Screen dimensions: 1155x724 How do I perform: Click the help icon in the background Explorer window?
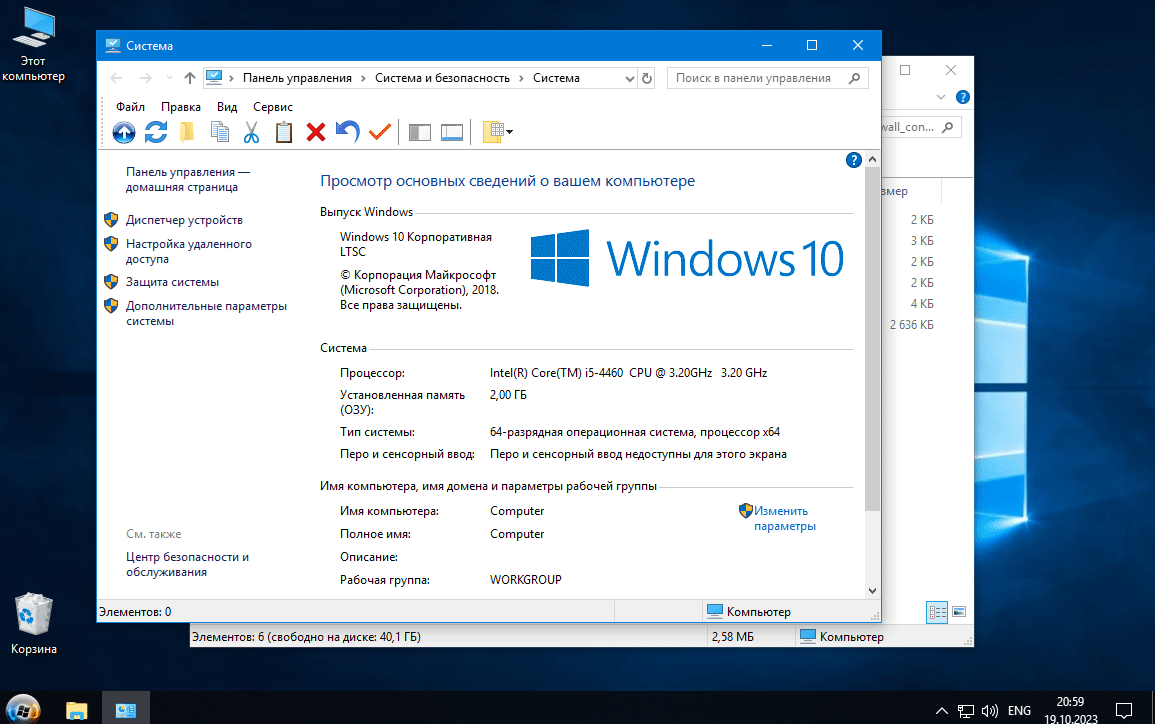point(962,97)
